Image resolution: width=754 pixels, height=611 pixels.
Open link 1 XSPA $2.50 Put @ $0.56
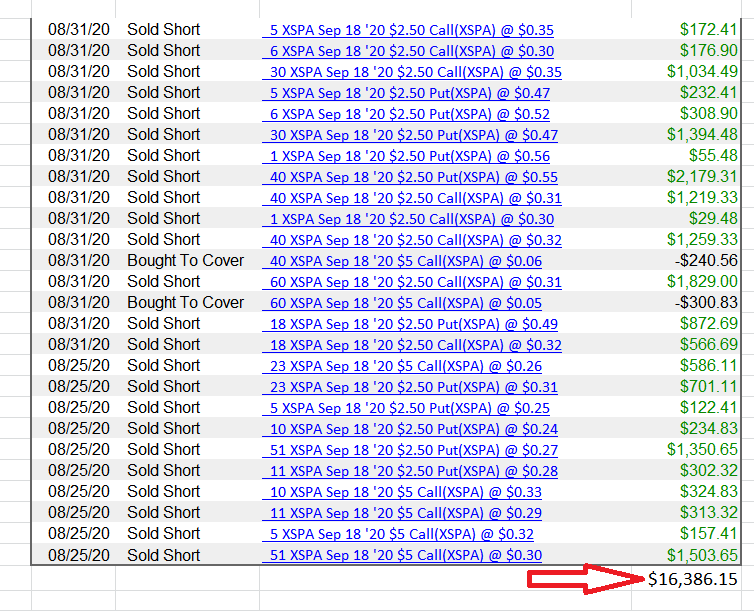click(406, 156)
